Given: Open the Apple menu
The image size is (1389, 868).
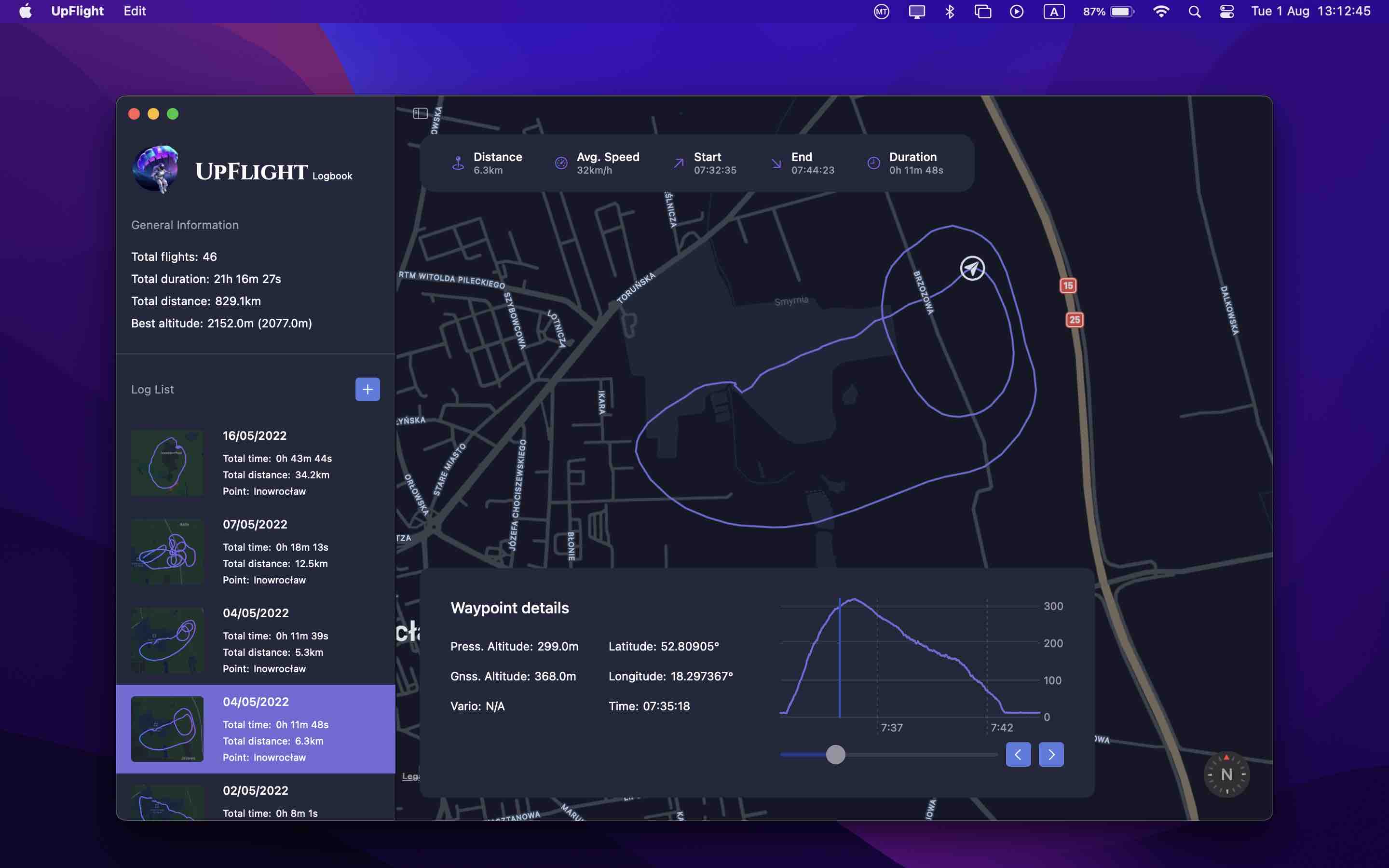Looking at the screenshot, I should pos(26,11).
